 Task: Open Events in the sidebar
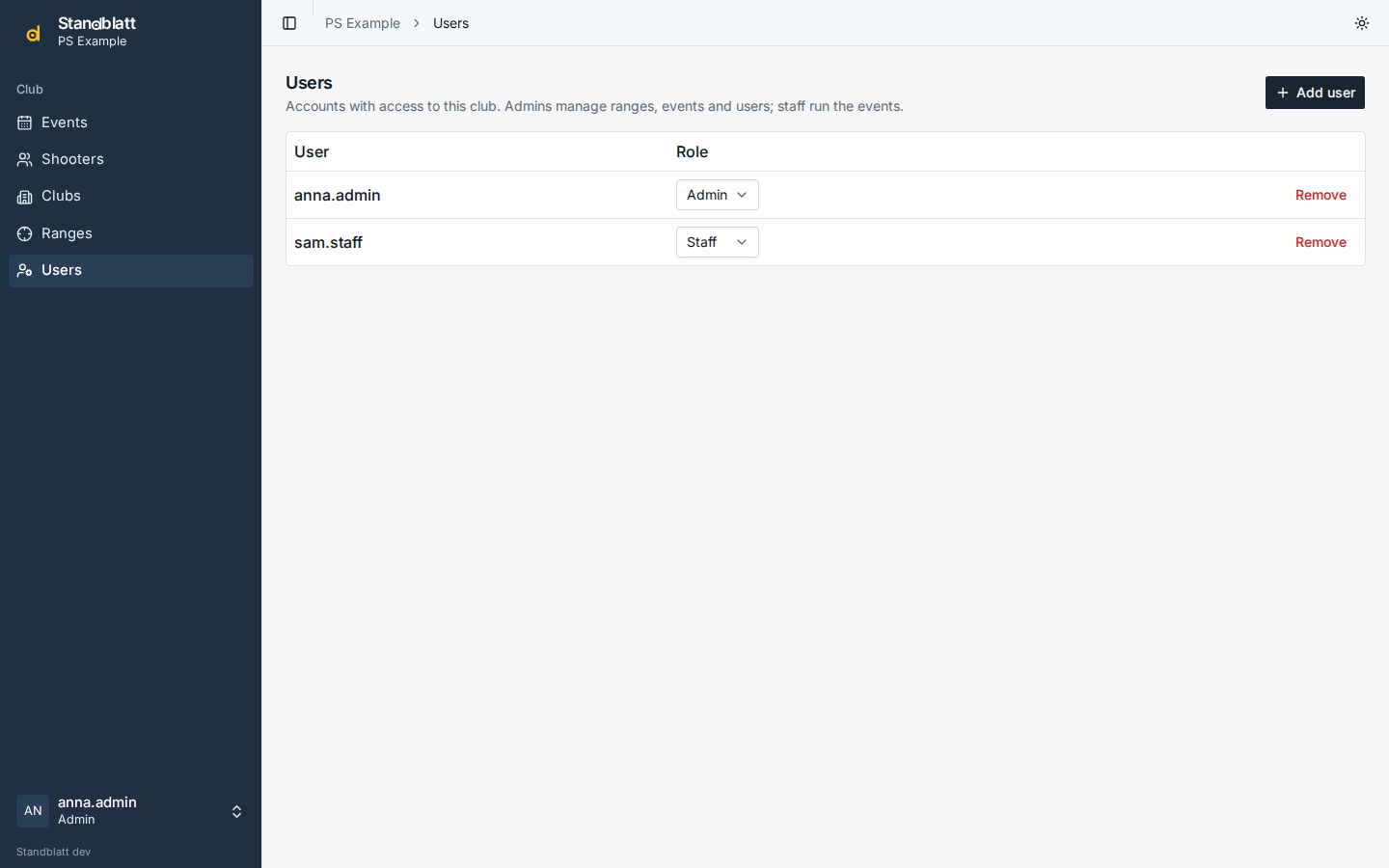pos(131,122)
